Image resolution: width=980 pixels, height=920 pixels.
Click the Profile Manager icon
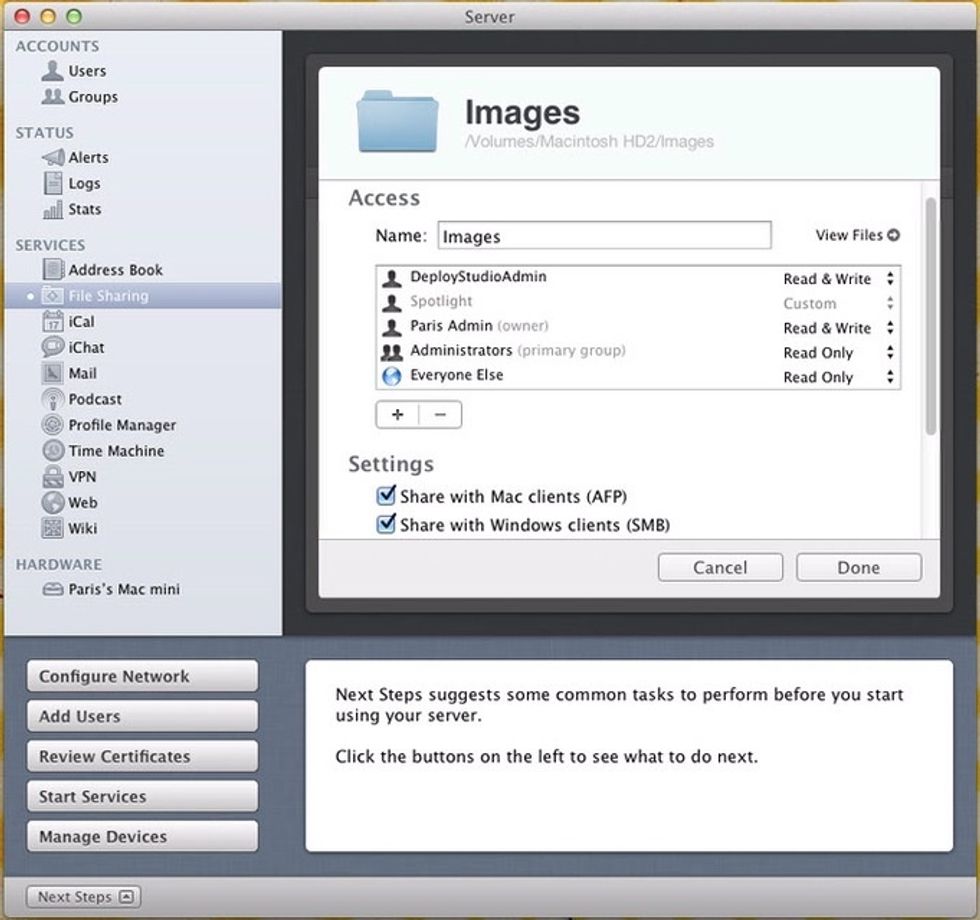click(53, 425)
